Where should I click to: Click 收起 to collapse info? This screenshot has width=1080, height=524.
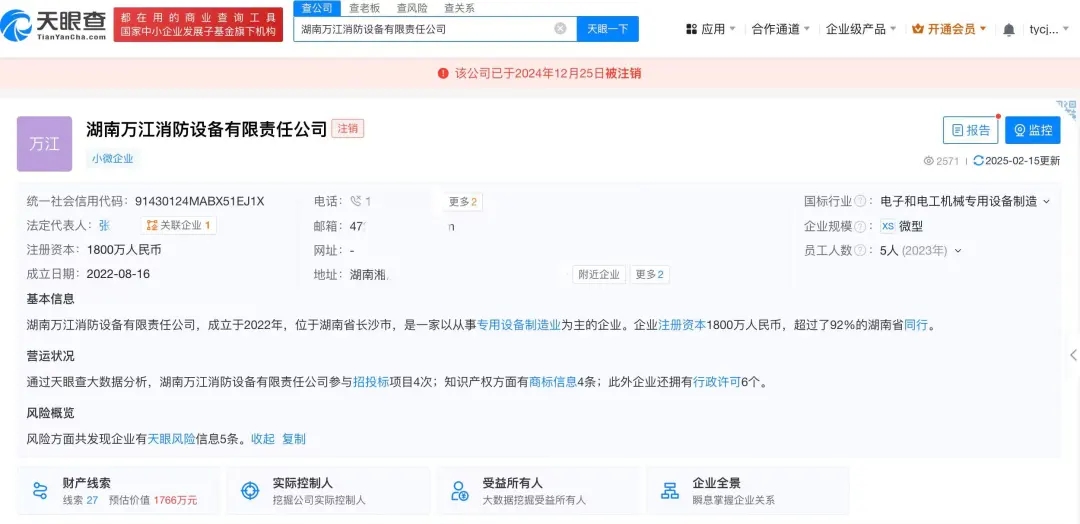(x=262, y=439)
